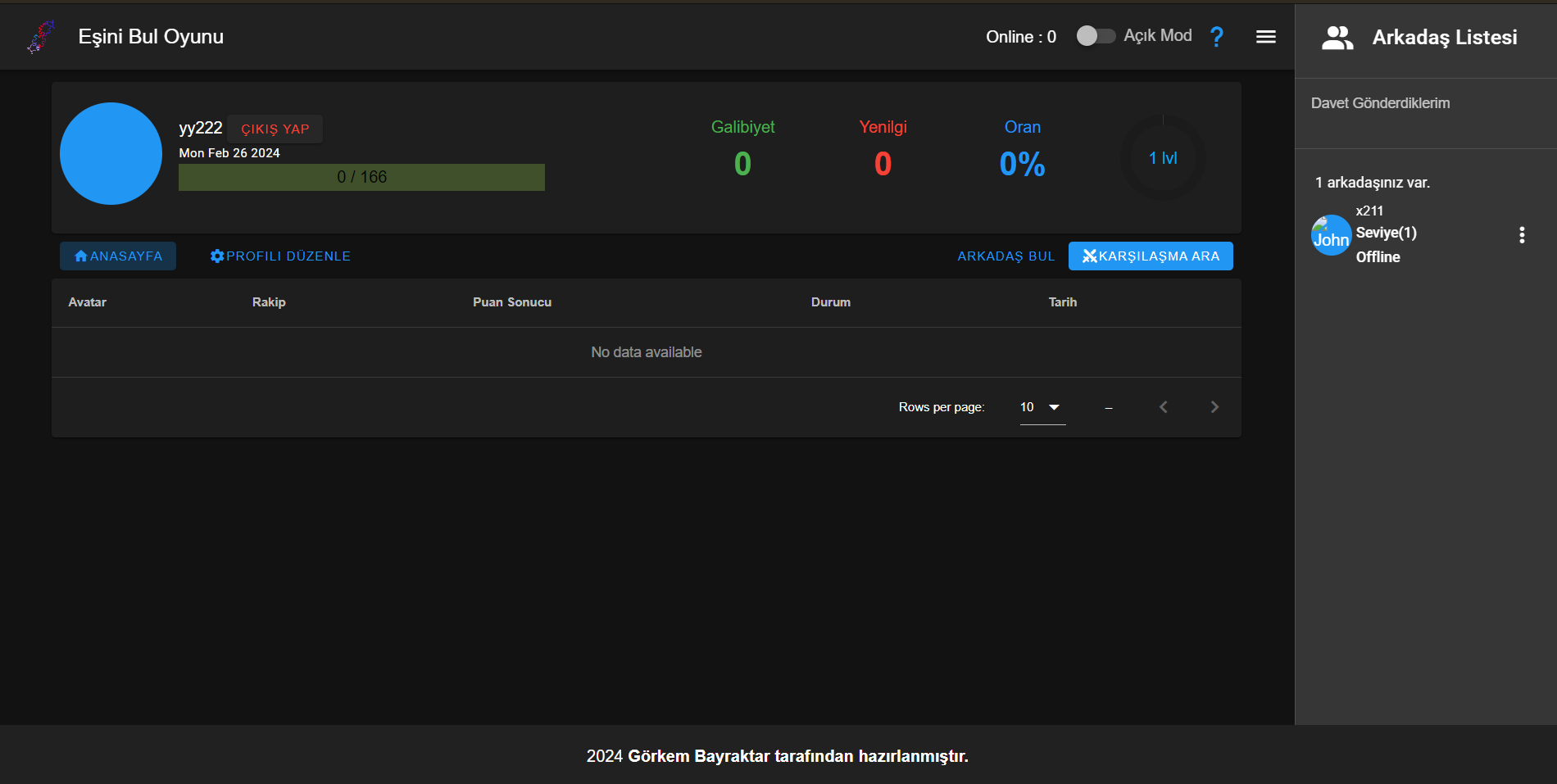Go to next table page

click(x=1214, y=407)
